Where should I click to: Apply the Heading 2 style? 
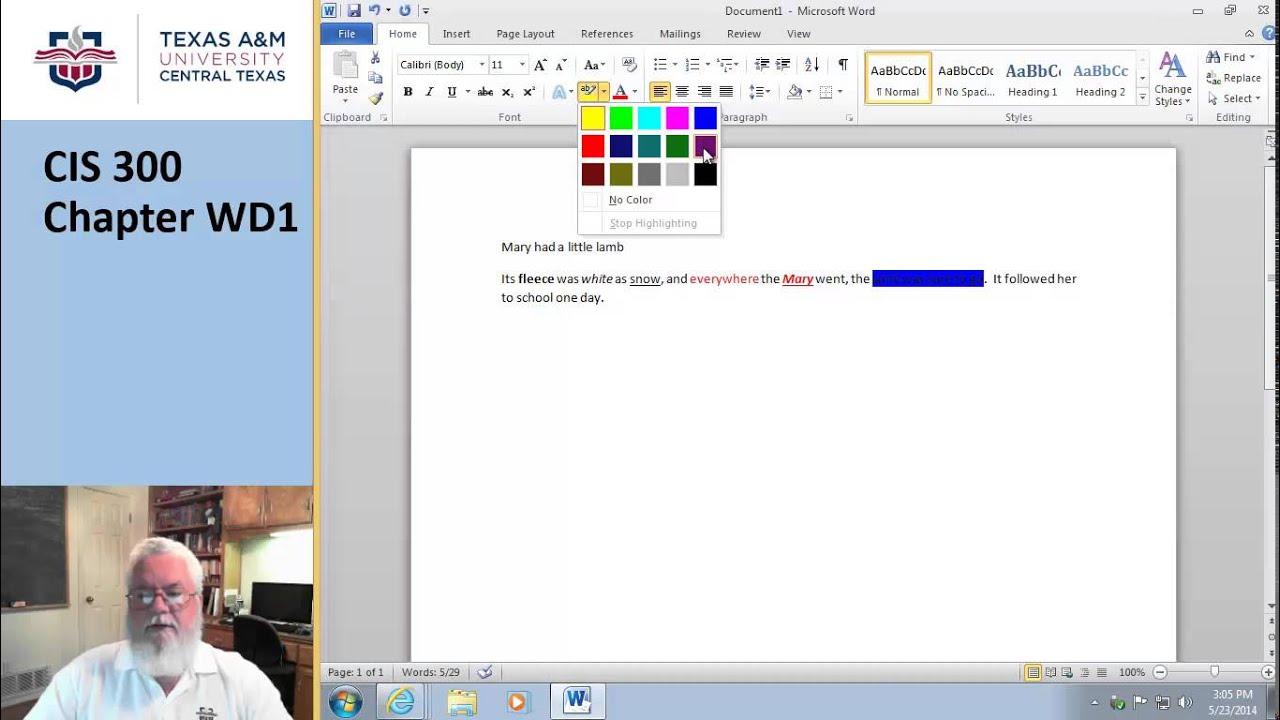point(1100,79)
